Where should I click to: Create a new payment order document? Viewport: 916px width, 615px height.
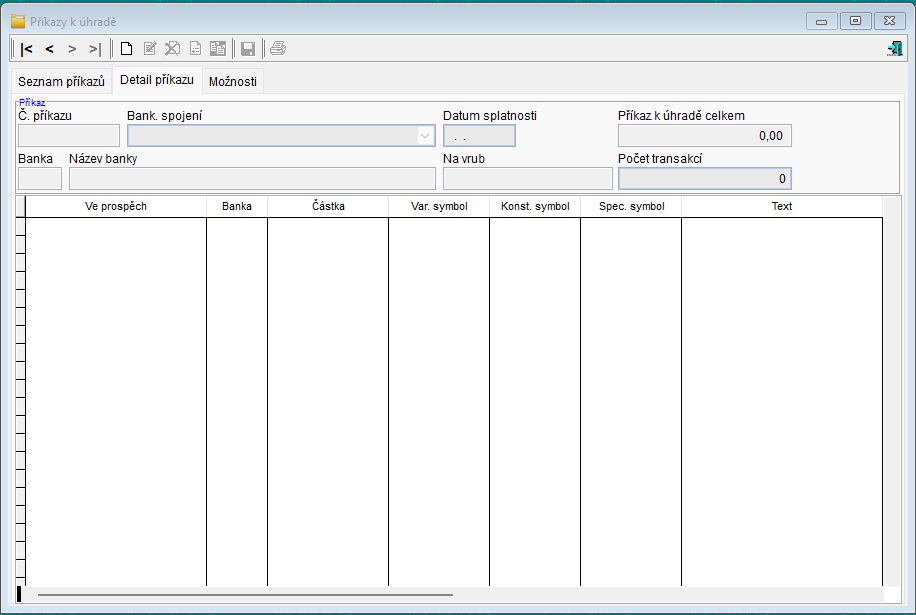[x=126, y=48]
